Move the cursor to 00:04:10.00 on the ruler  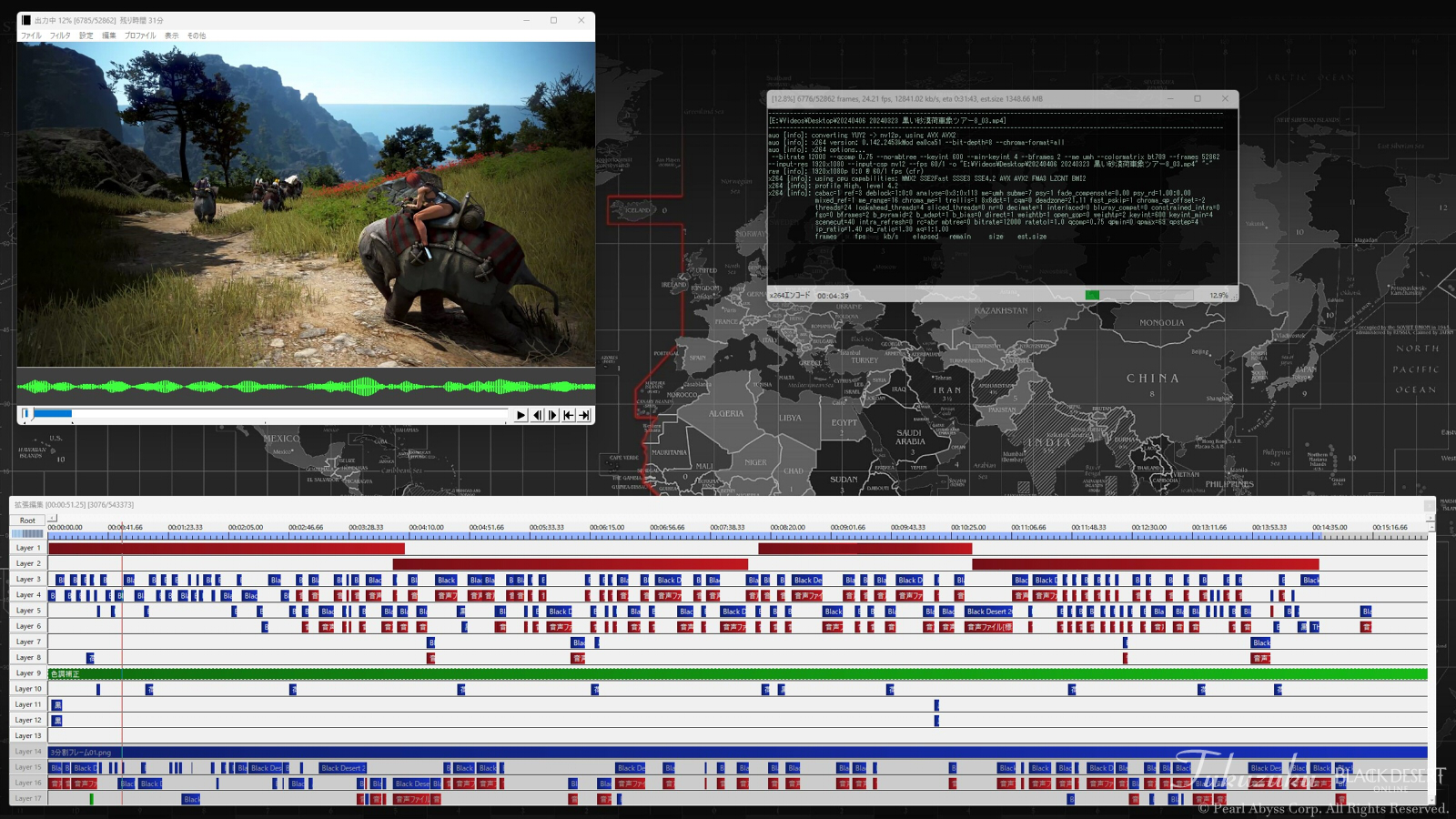426,527
